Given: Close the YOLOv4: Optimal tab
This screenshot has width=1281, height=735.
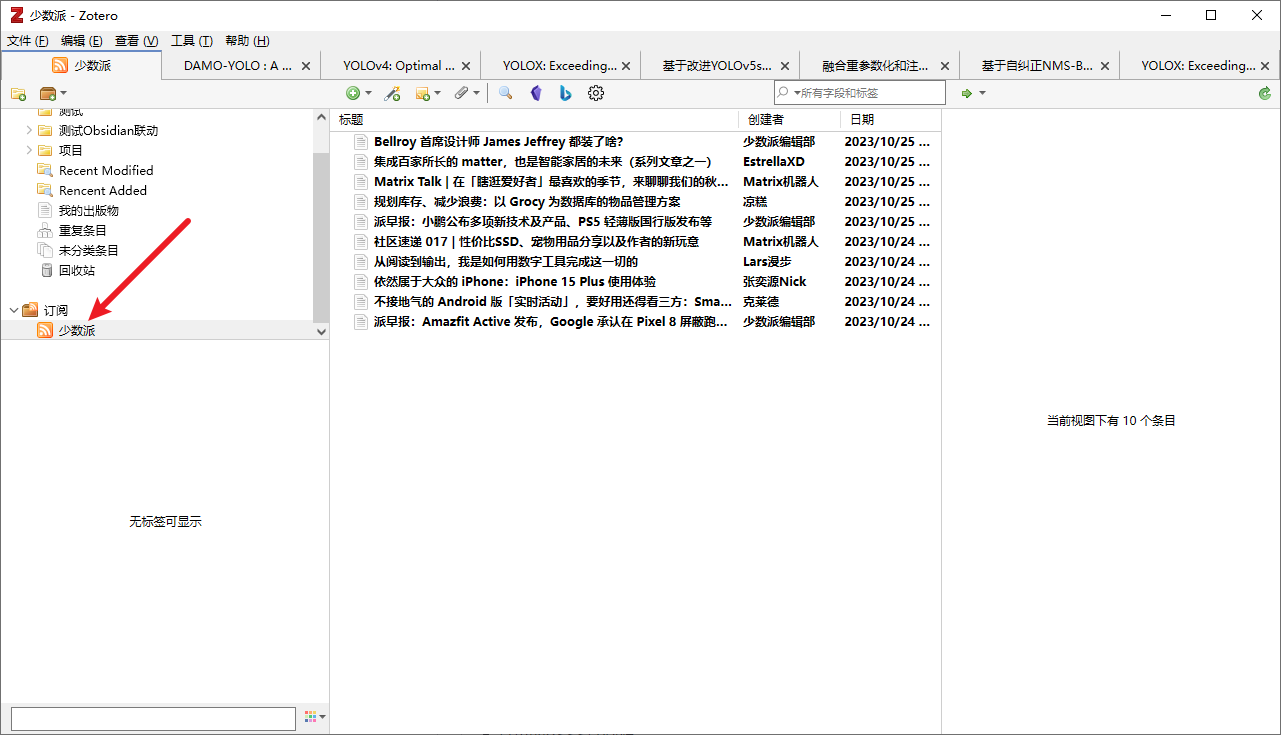Looking at the screenshot, I should click(466, 66).
